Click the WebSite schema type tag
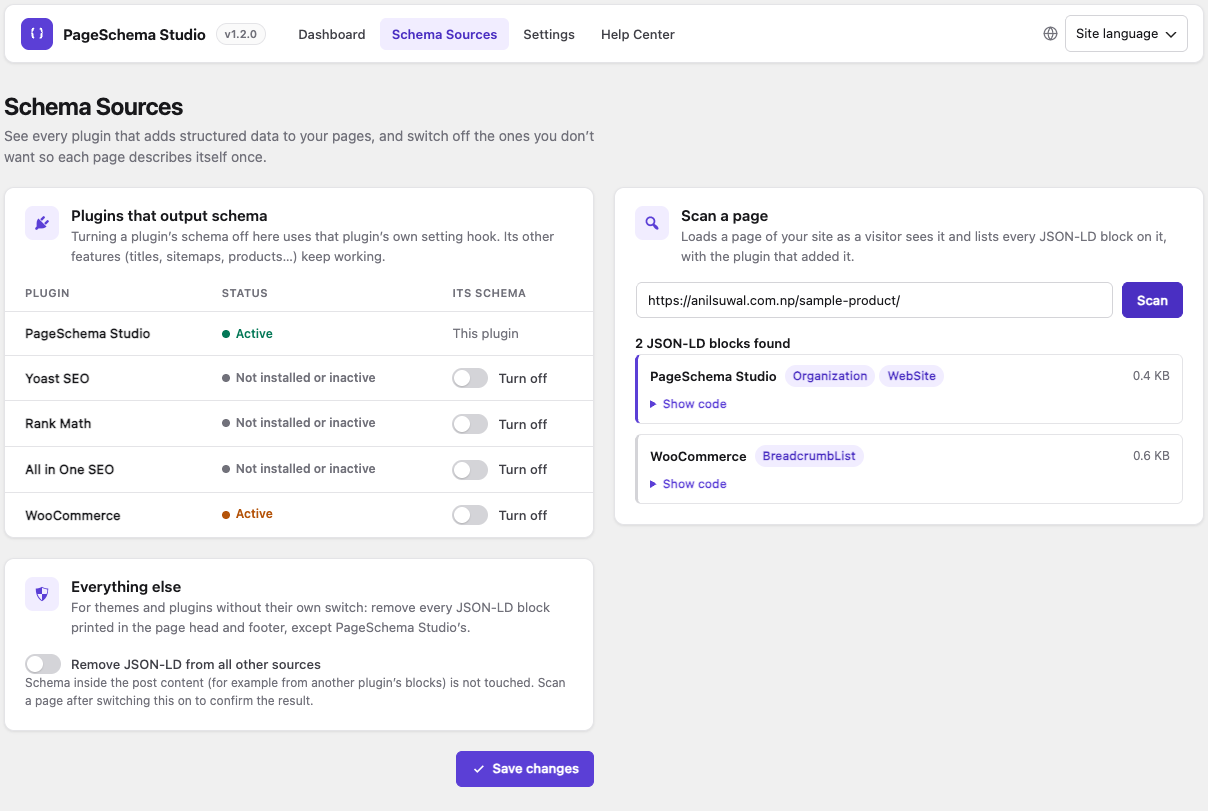Image resolution: width=1208 pixels, height=811 pixels. (x=912, y=376)
